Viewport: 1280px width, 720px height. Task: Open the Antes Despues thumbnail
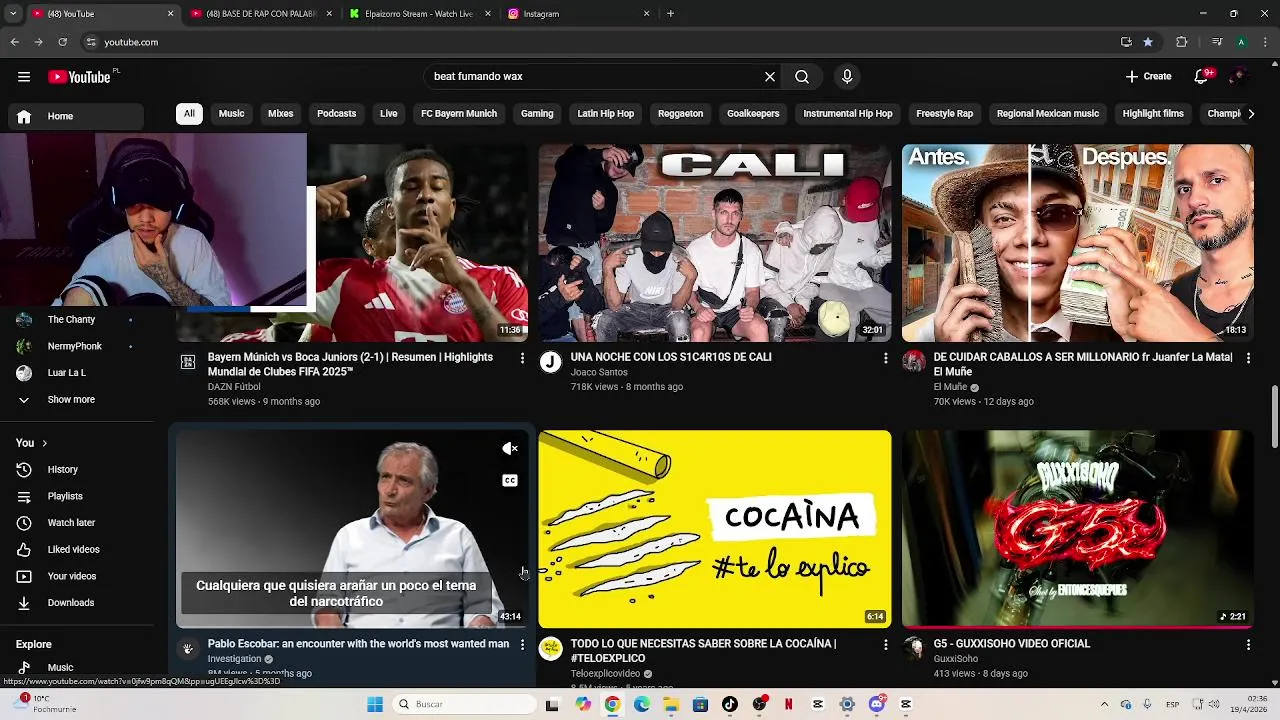[1078, 243]
